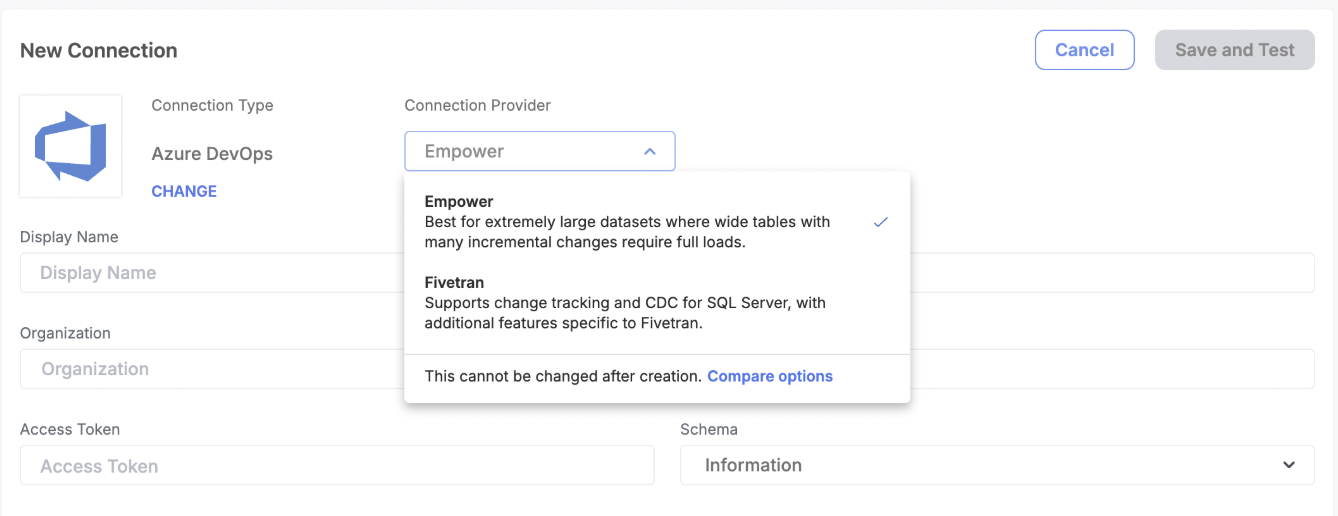The height and width of the screenshot is (516, 1338).
Task: Collapse the Connection Provider chevron arrow
Action: tap(650, 152)
